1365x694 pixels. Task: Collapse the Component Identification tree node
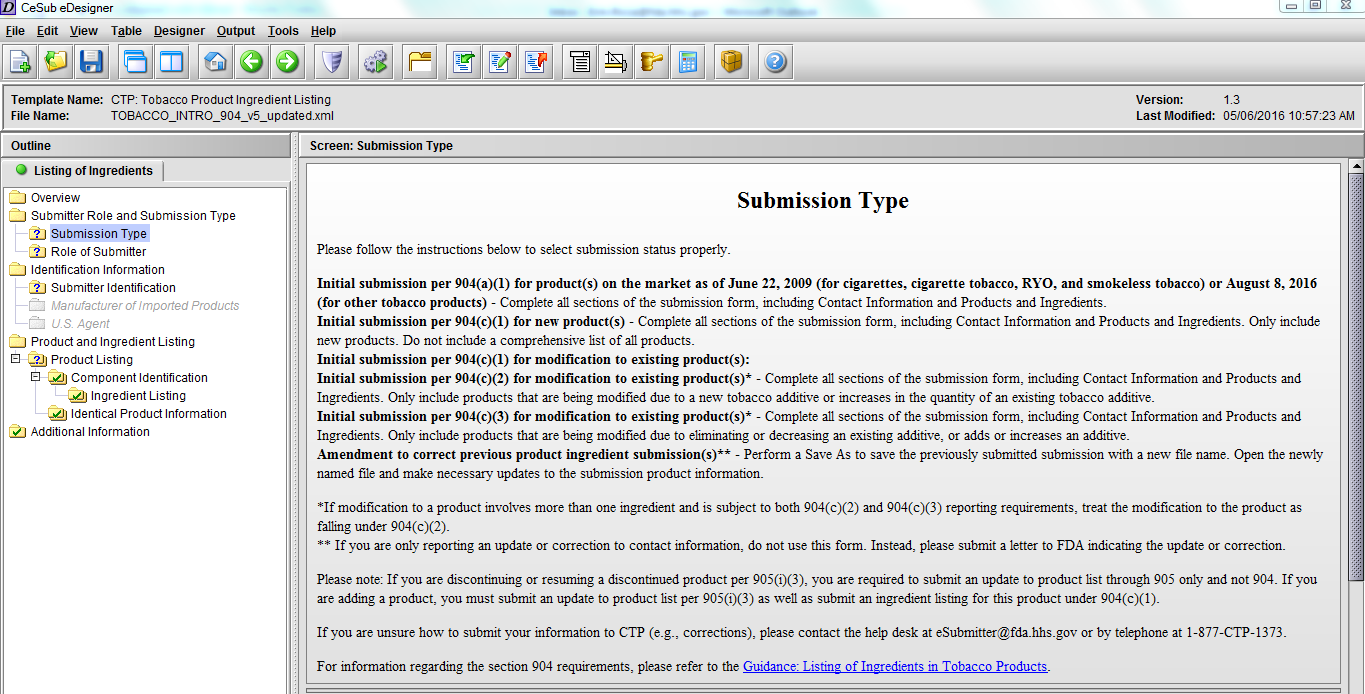[36, 377]
